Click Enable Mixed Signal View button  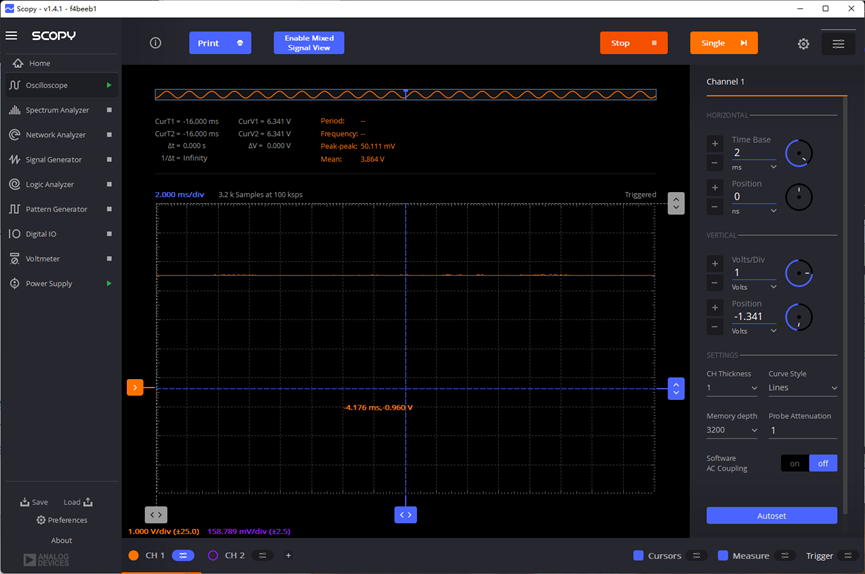pos(309,43)
